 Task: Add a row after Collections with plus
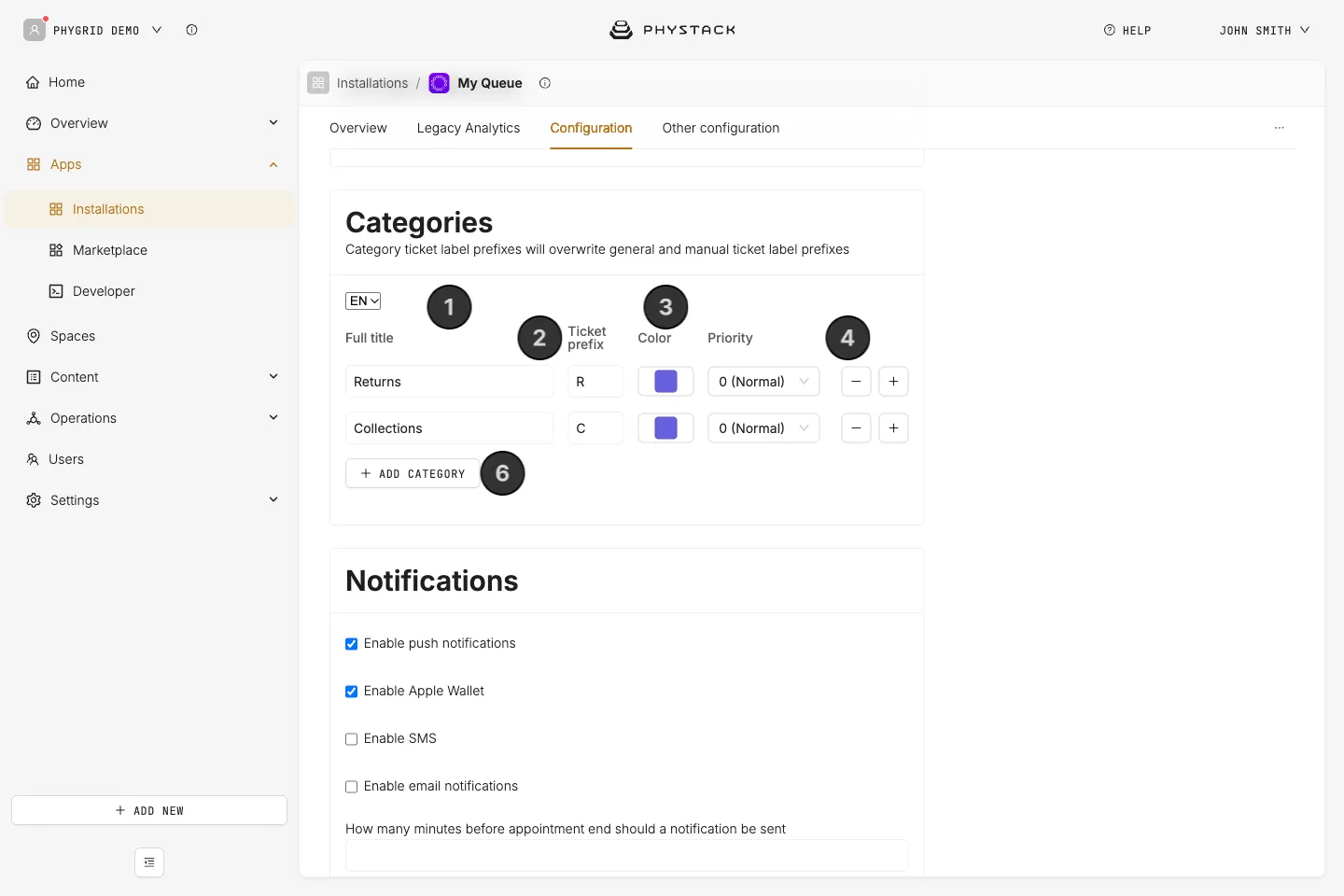pos(893,428)
